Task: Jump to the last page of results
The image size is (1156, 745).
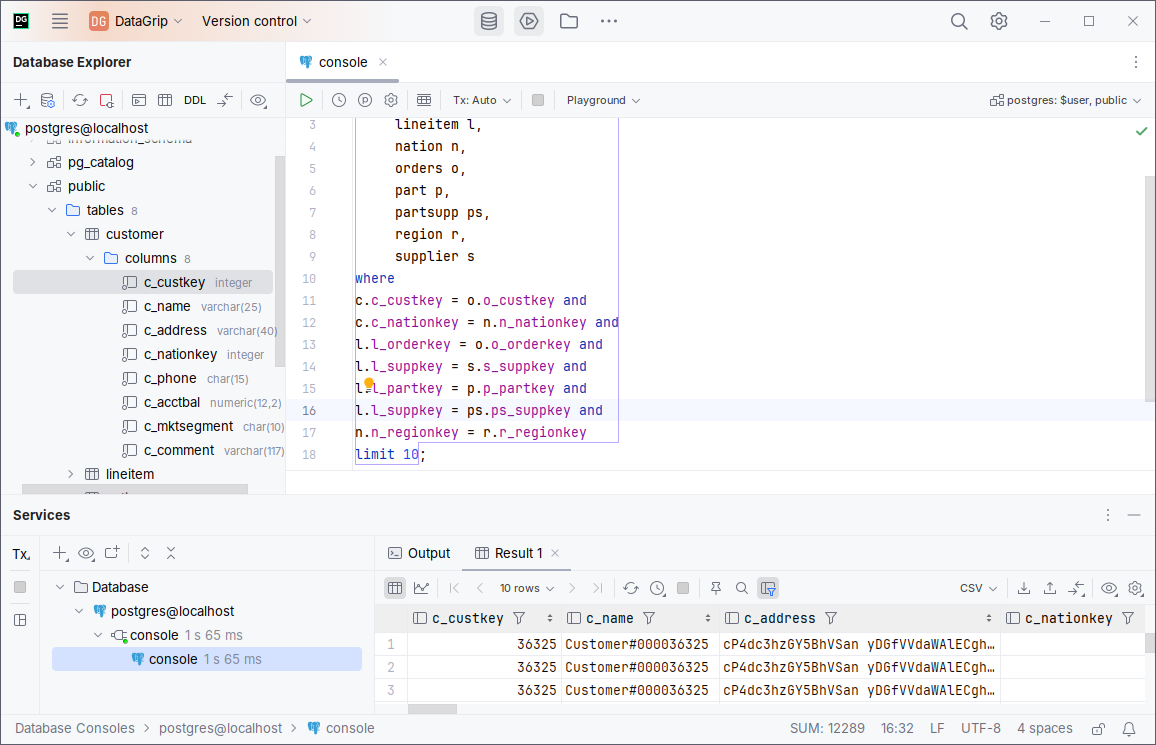Action: pos(598,588)
